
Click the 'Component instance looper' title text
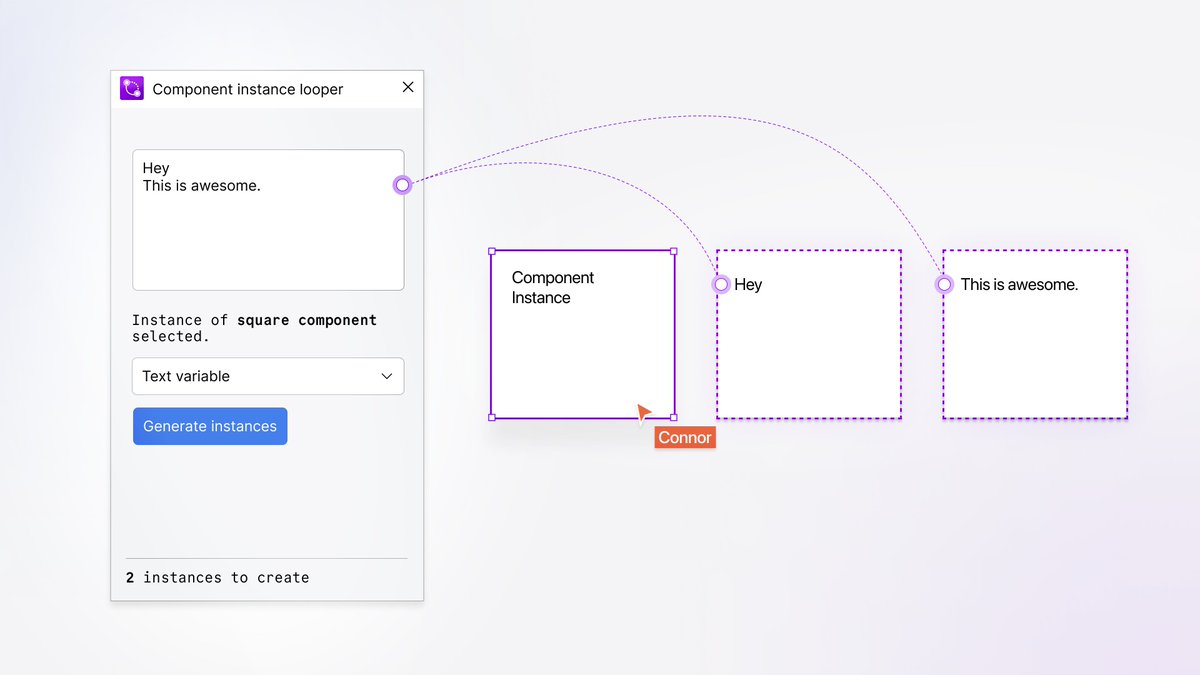click(x=248, y=89)
